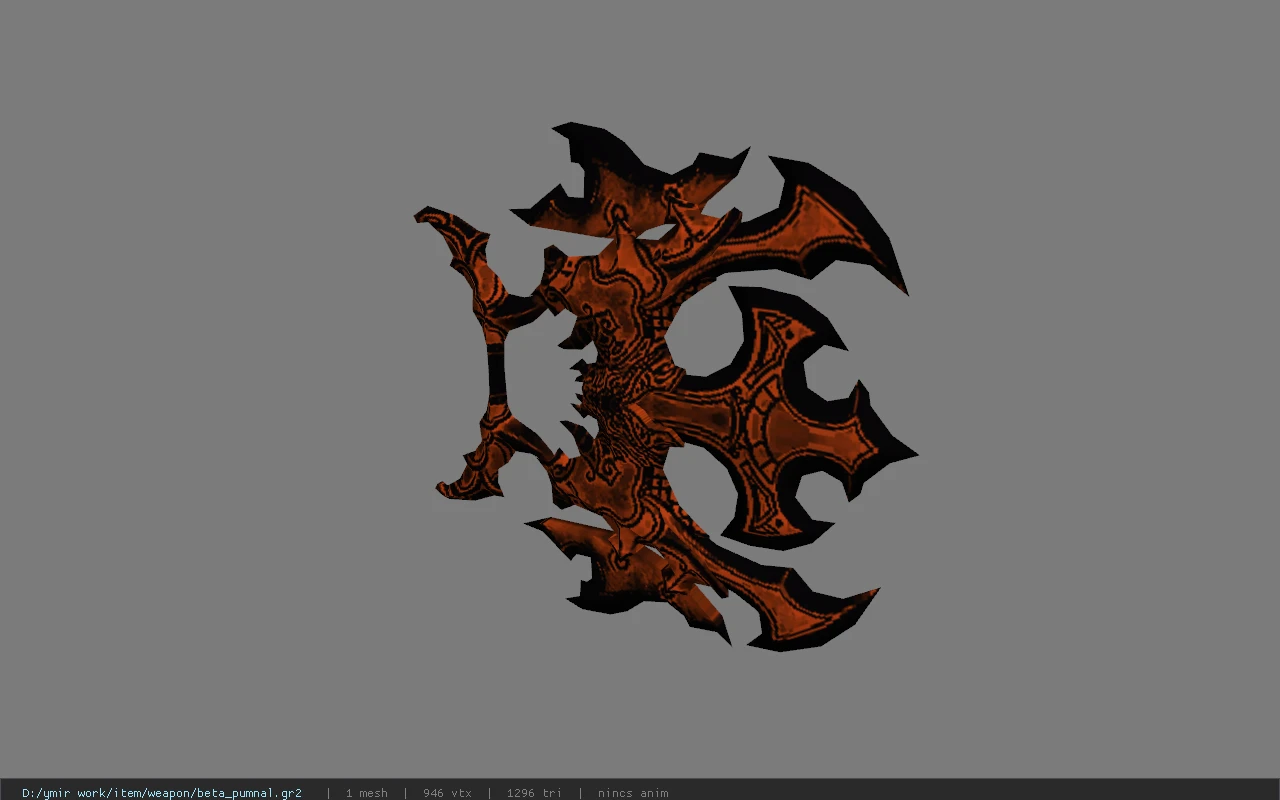Click the beta_pumnal.gr2 file path in status bar
The width and height of the screenshot is (1280, 800).
pos(162,792)
